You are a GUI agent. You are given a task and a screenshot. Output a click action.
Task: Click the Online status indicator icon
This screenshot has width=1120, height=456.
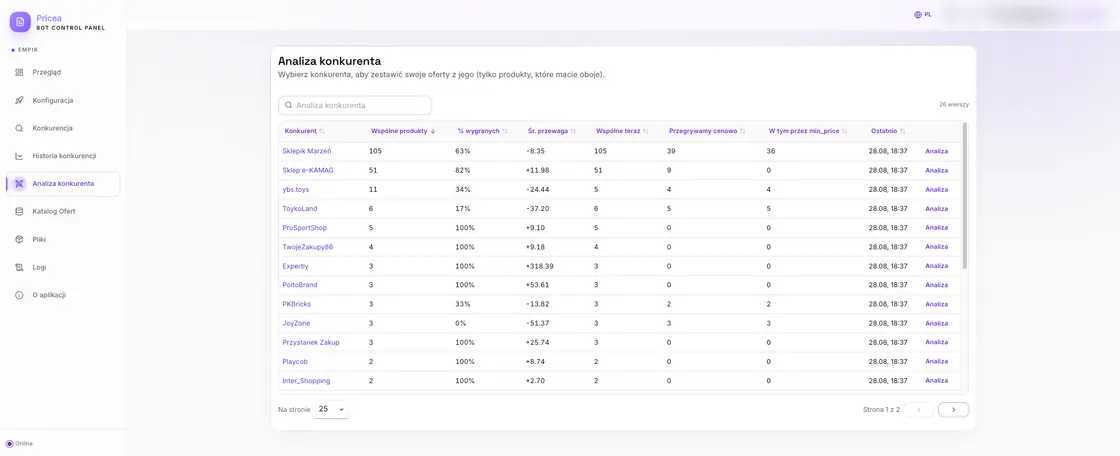pos(10,443)
